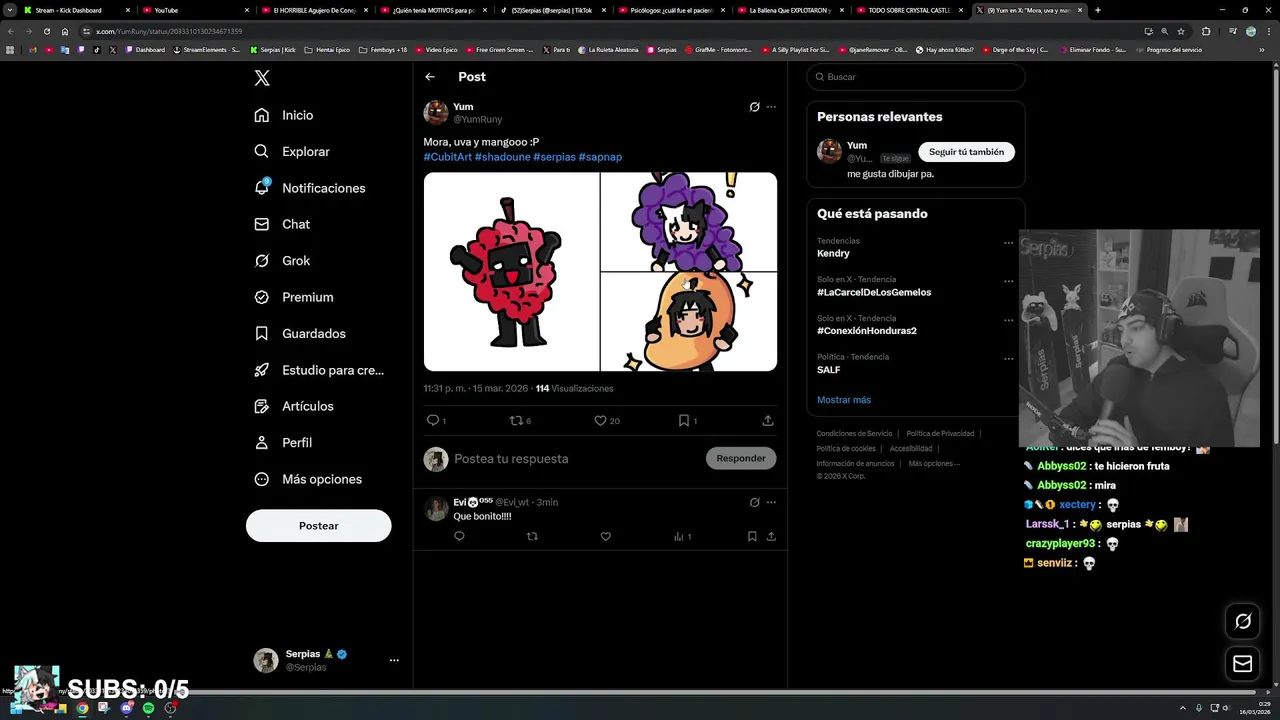The width and height of the screenshot is (1280, 720).
Task: Open Serpias account menu dots
Action: [394, 660]
